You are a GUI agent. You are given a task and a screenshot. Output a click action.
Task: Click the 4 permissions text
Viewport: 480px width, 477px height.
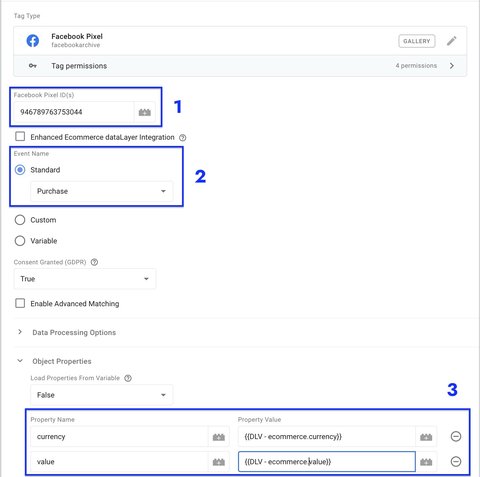click(416, 66)
